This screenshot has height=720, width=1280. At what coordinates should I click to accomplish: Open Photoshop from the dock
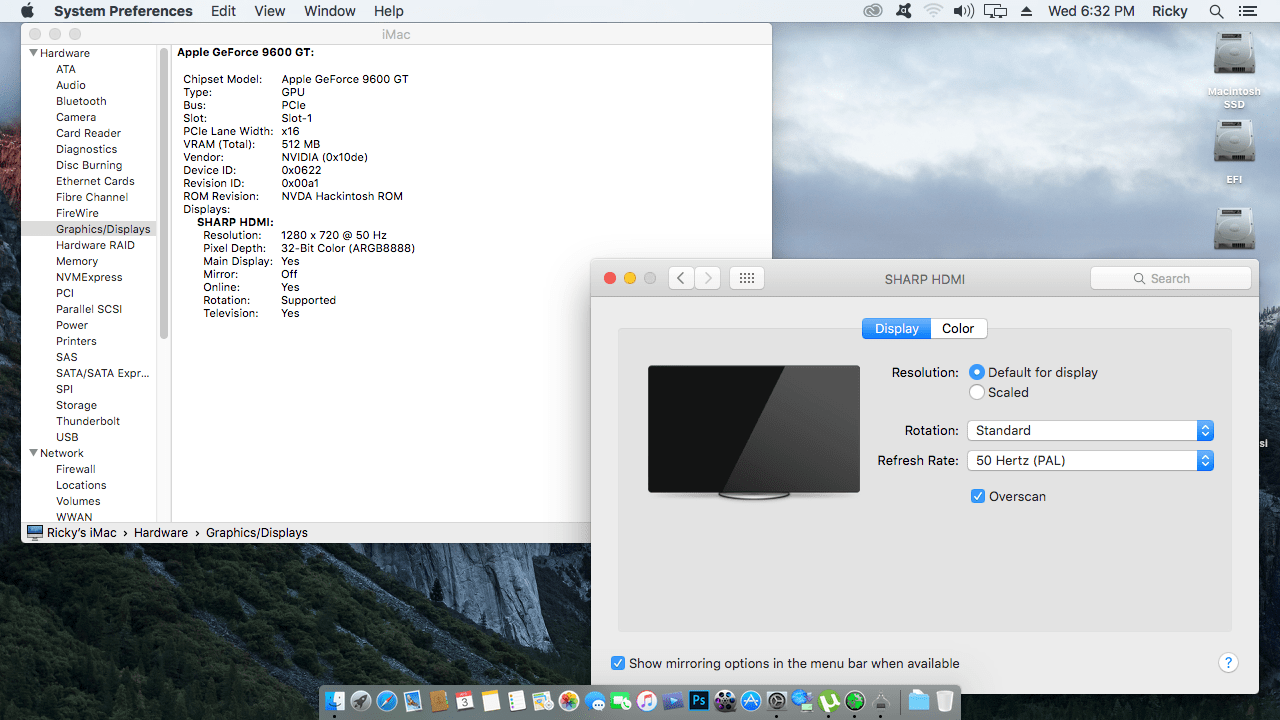click(x=699, y=701)
